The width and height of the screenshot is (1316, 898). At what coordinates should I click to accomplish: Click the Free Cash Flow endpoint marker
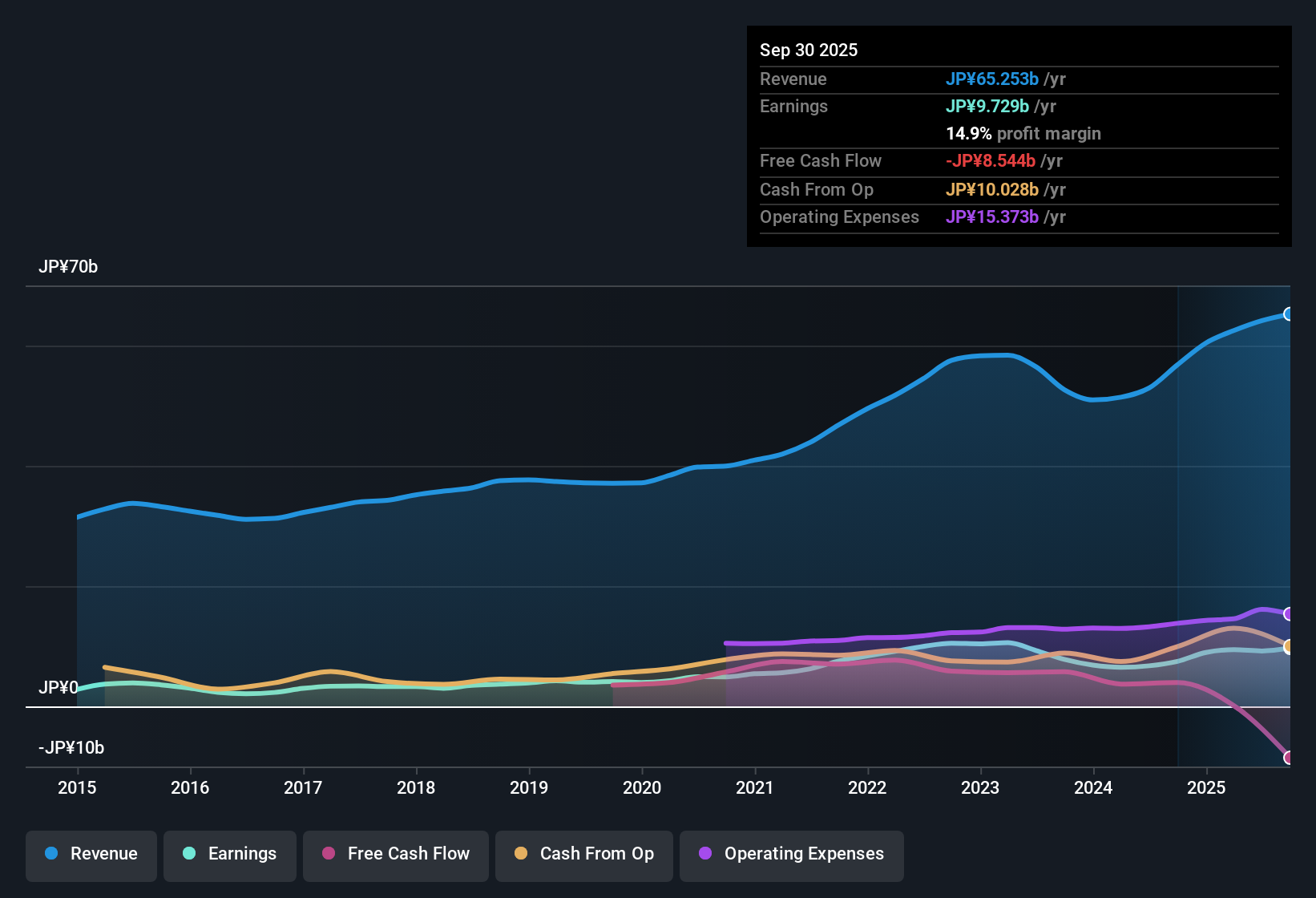[x=1288, y=757]
